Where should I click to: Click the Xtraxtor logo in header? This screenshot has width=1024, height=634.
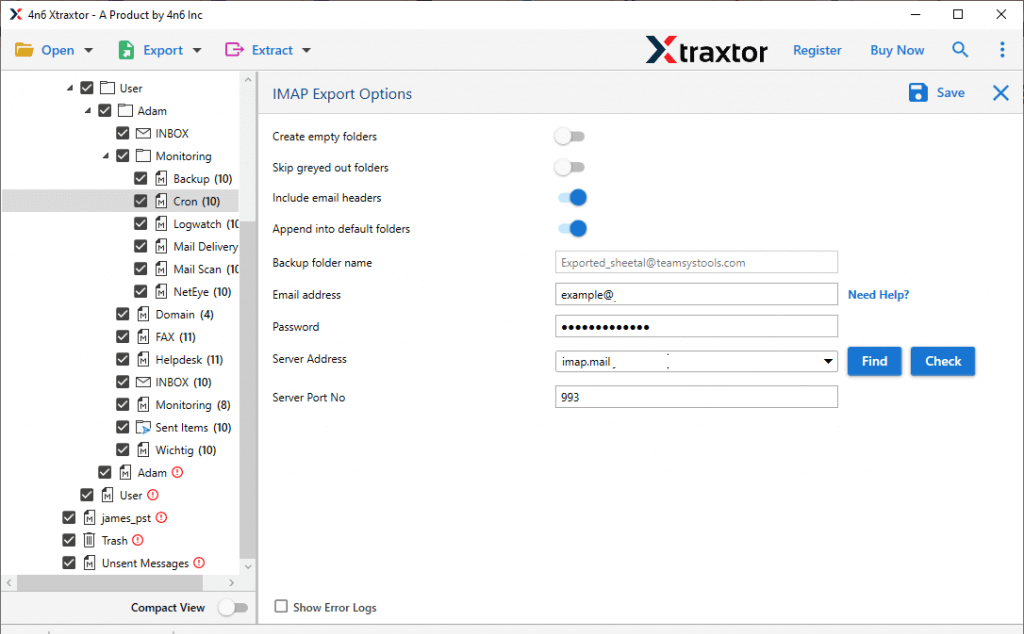[707, 50]
